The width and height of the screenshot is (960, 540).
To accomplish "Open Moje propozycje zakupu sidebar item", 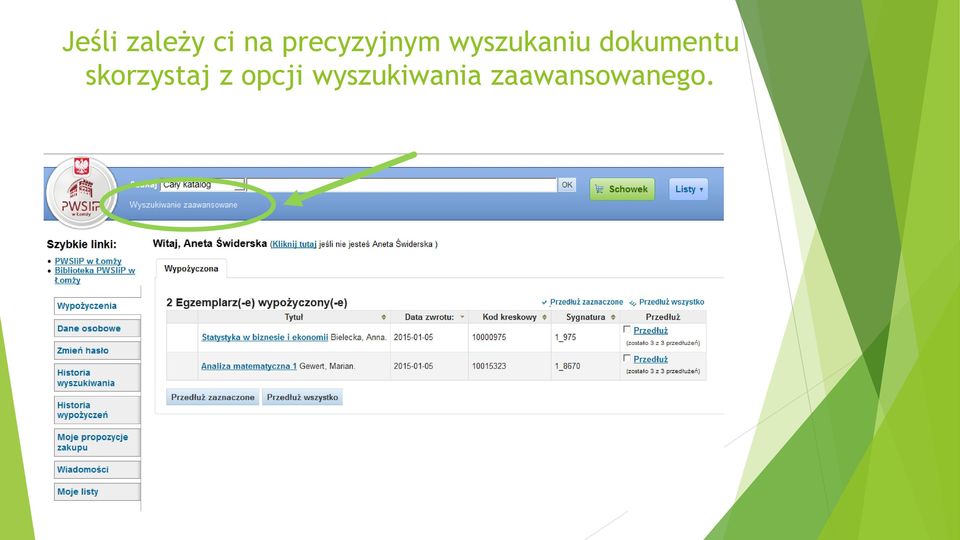I will tap(97, 442).
